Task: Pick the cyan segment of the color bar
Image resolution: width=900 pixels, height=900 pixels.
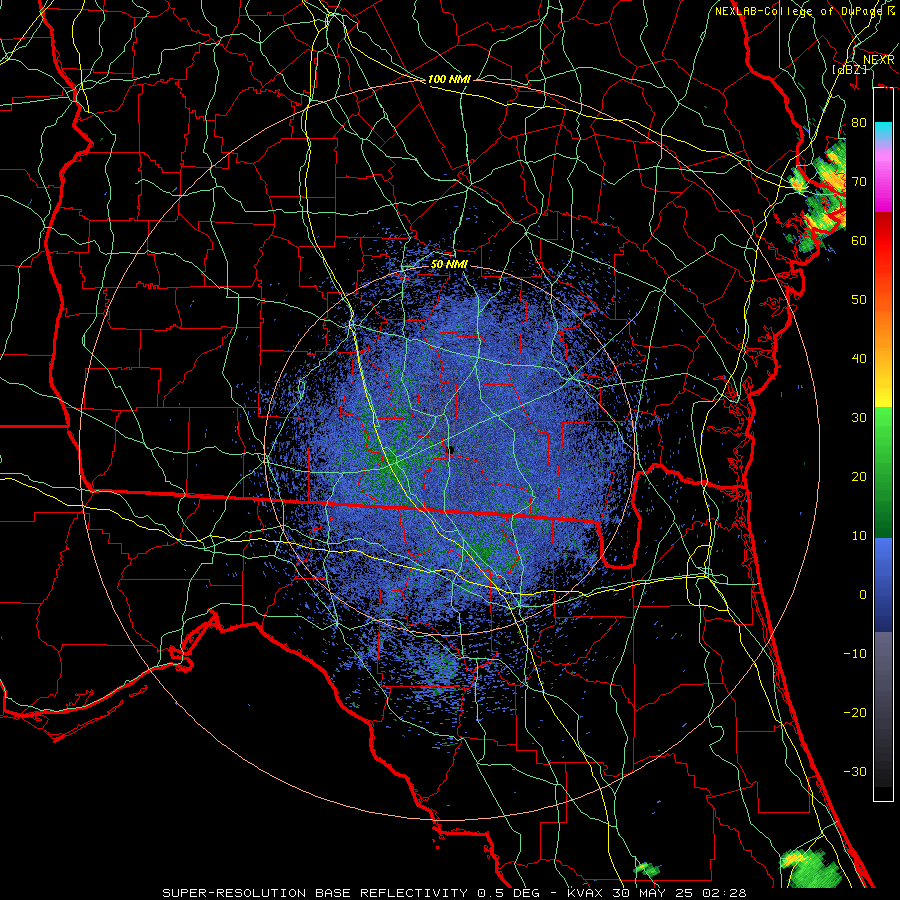Action: click(x=883, y=132)
